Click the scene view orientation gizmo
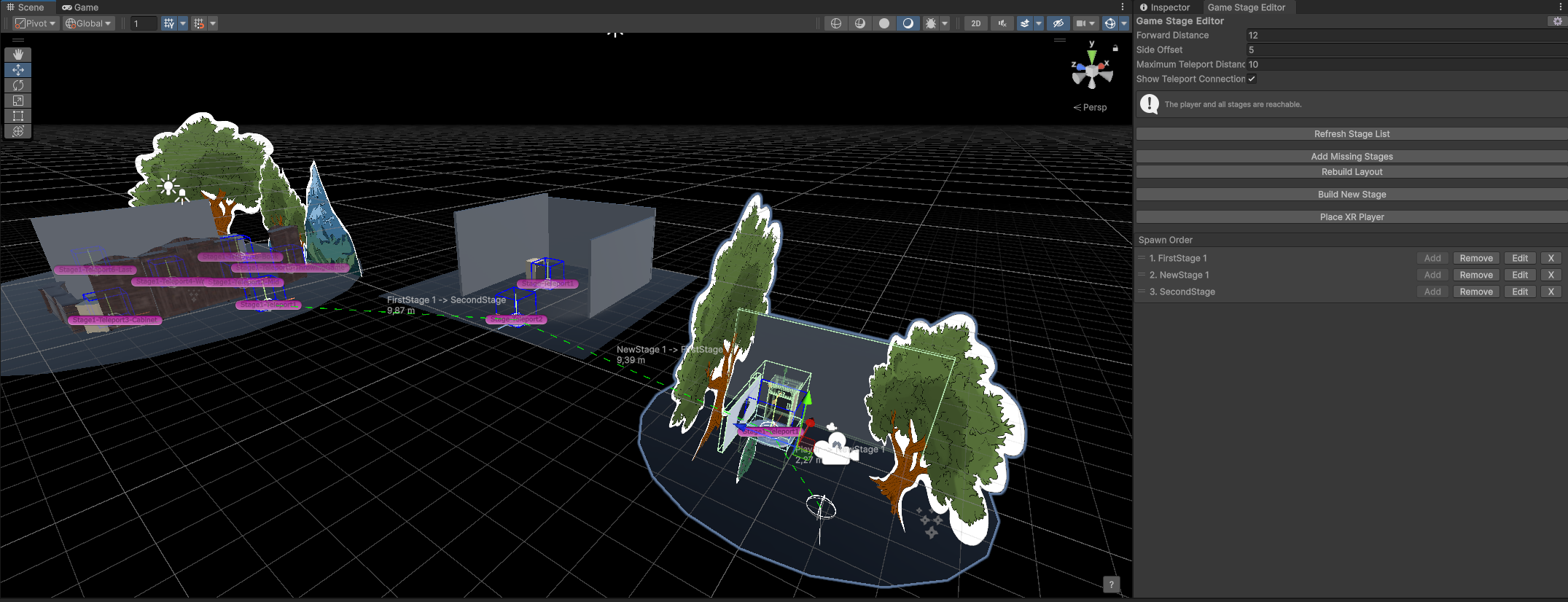This screenshot has width=1568, height=602. click(1091, 71)
